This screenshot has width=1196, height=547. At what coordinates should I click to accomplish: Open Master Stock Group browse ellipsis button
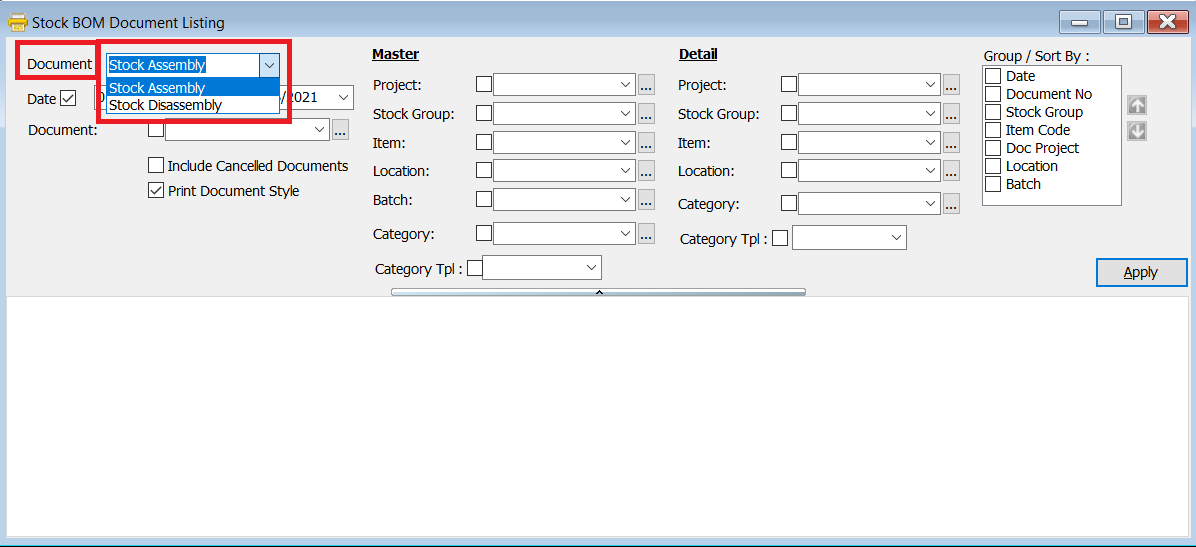pyautogui.click(x=646, y=114)
